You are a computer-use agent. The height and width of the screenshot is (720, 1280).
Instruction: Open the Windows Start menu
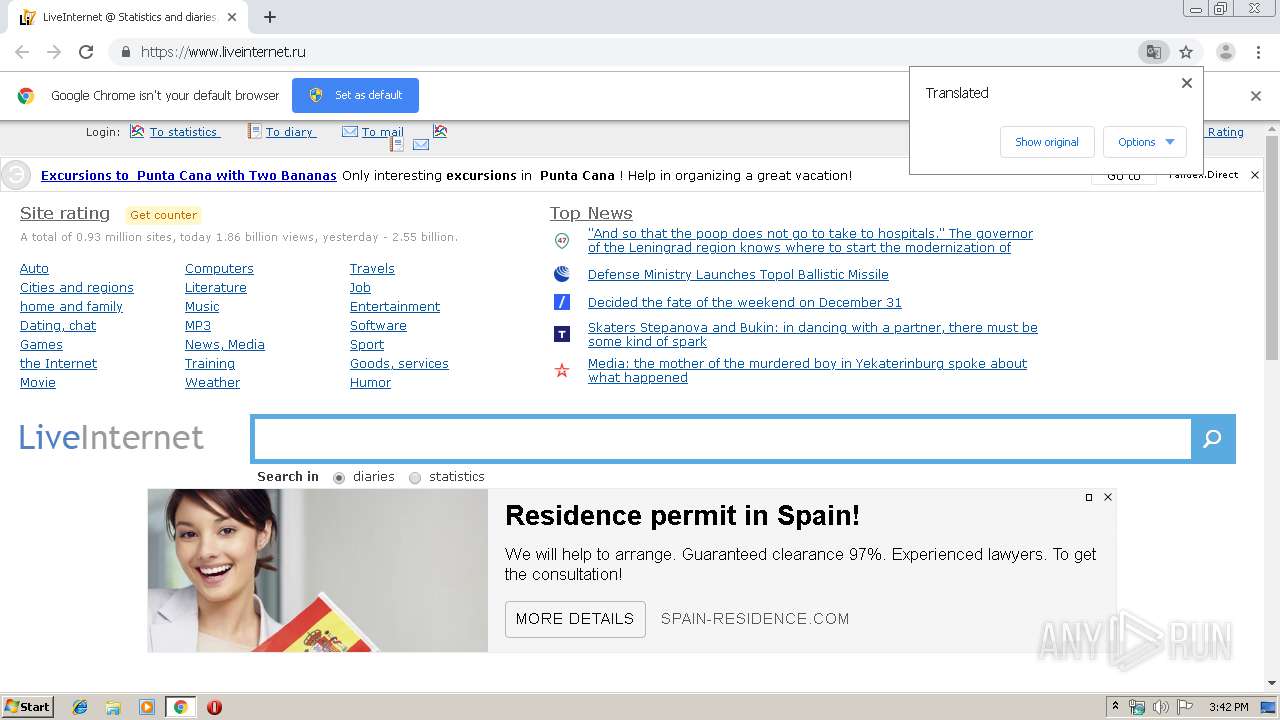[28, 707]
